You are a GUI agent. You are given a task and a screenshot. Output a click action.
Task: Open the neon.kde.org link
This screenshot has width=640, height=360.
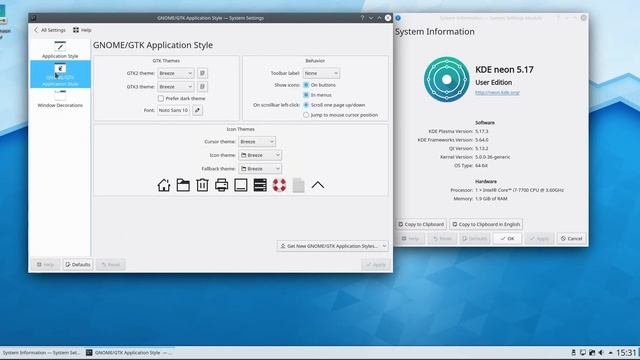497,93
